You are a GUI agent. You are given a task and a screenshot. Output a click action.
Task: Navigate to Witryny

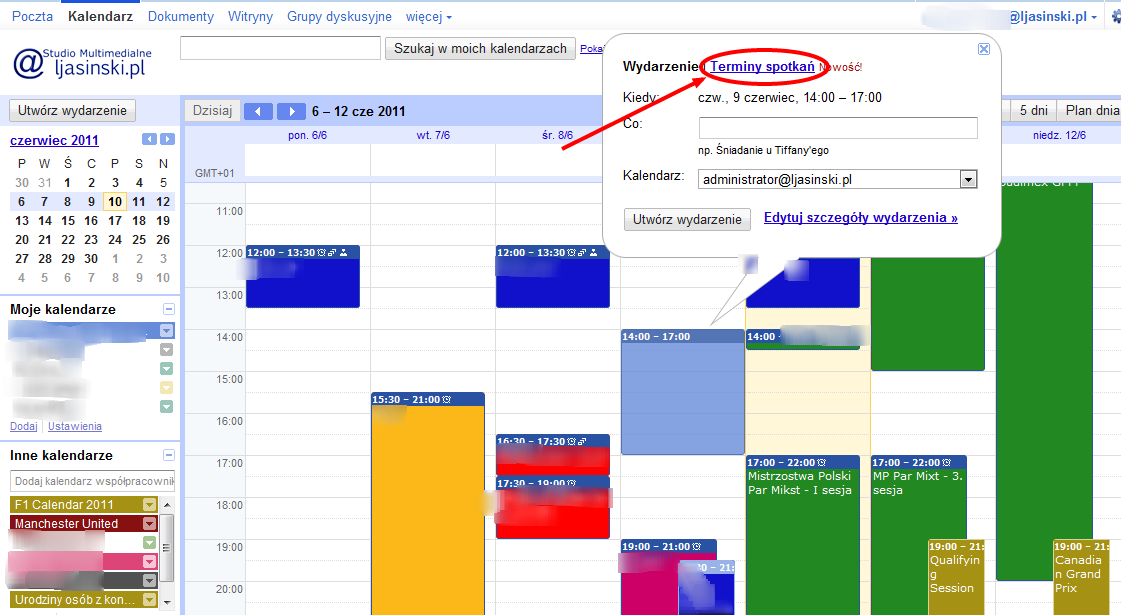[250, 16]
